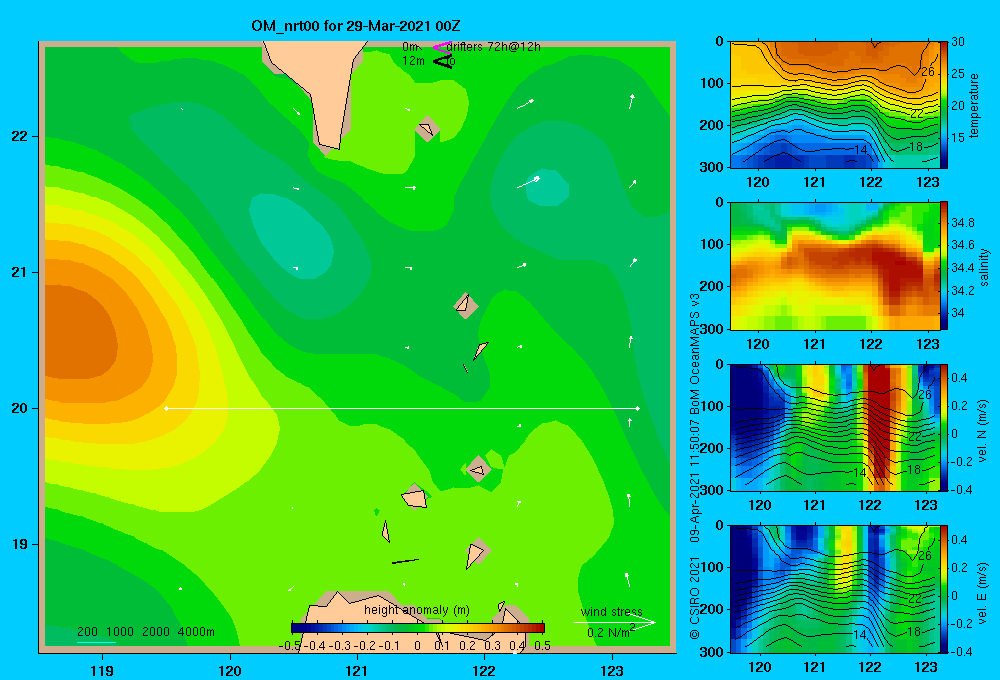1000x680 pixels.
Task: Select the eastern endpoint of the transect line
Action: pos(638,408)
